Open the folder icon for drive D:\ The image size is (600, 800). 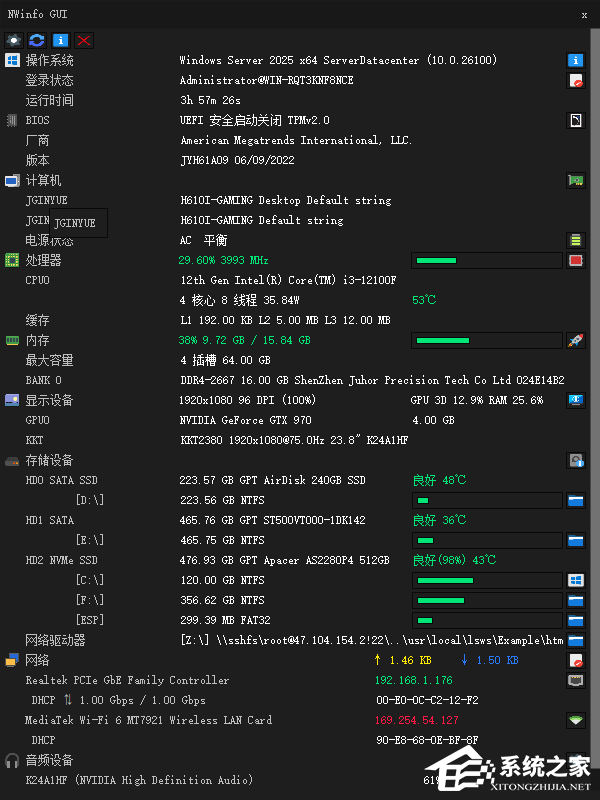[x=576, y=501]
